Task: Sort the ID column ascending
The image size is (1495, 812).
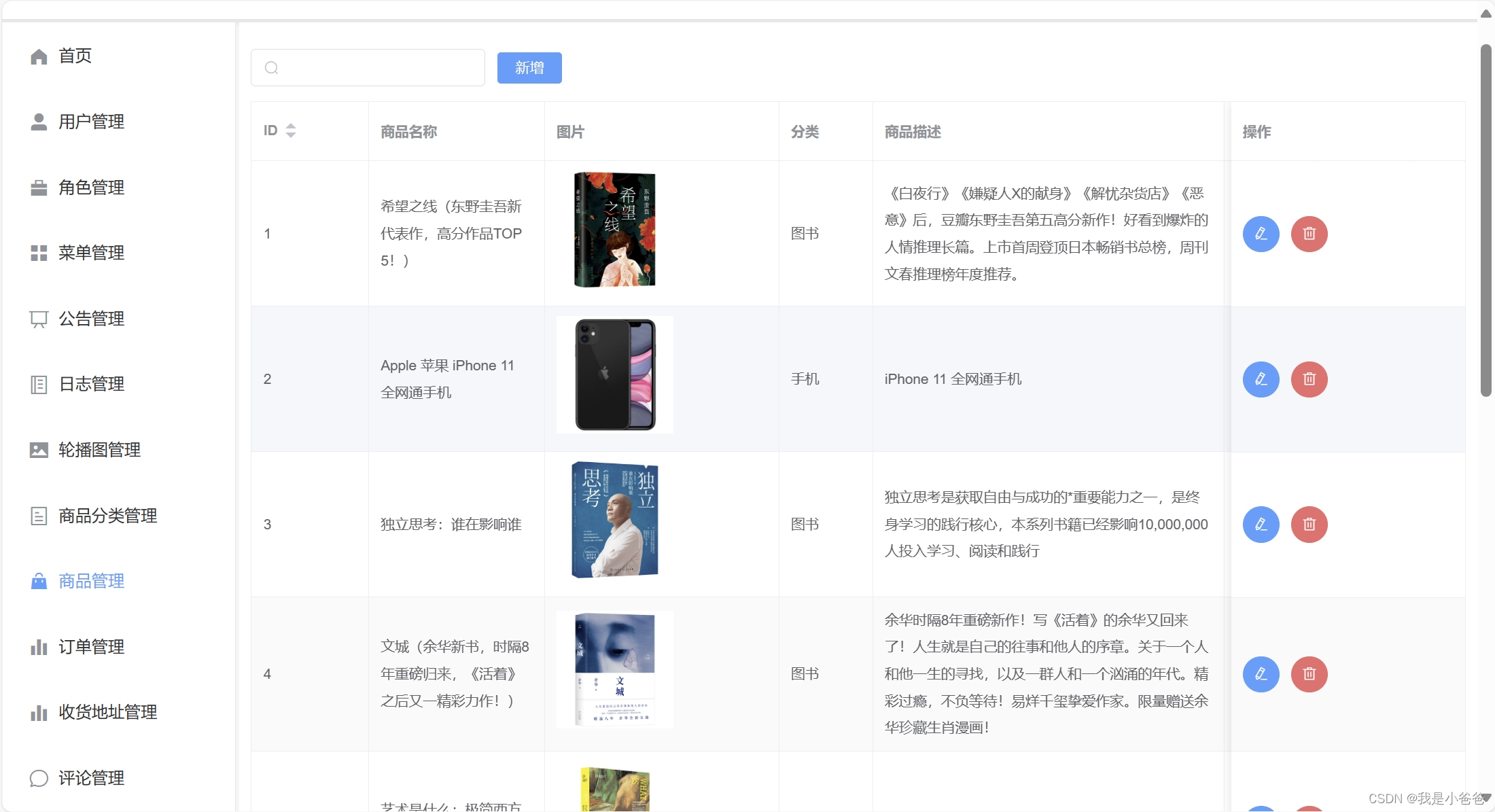Action: pos(292,126)
